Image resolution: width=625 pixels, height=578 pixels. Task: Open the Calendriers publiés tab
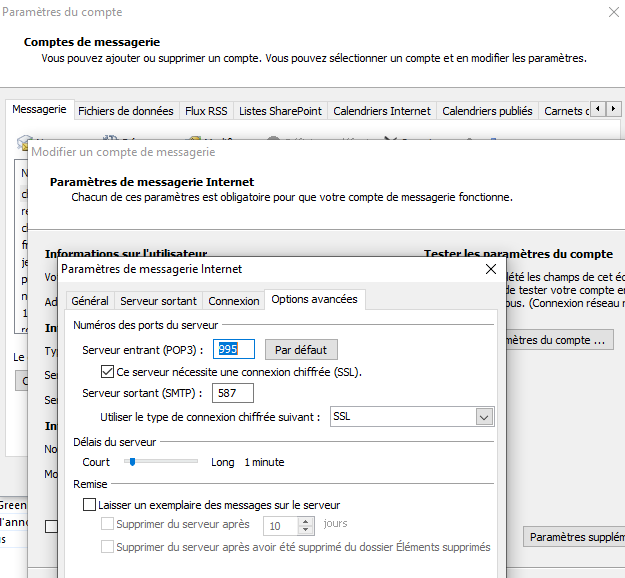pos(487,111)
